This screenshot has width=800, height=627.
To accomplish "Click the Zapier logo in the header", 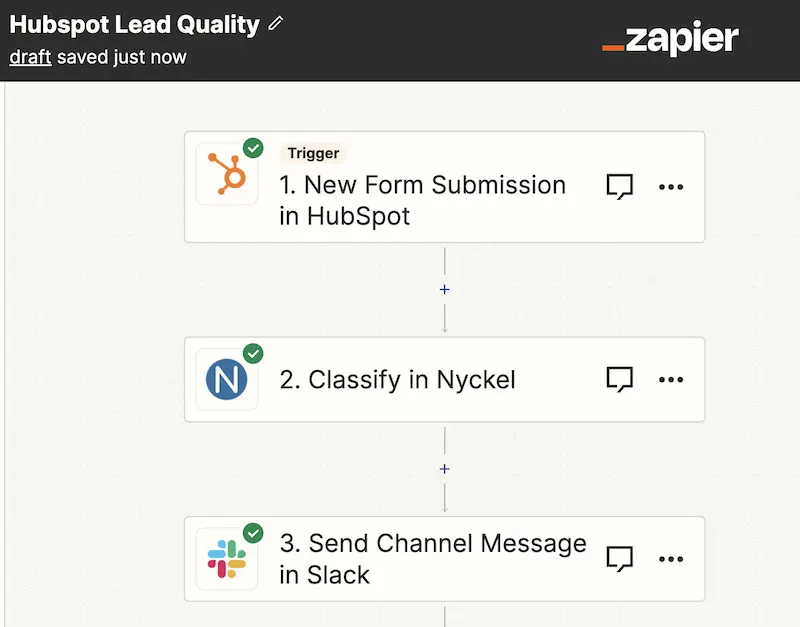I will click(x=670, y=38).
